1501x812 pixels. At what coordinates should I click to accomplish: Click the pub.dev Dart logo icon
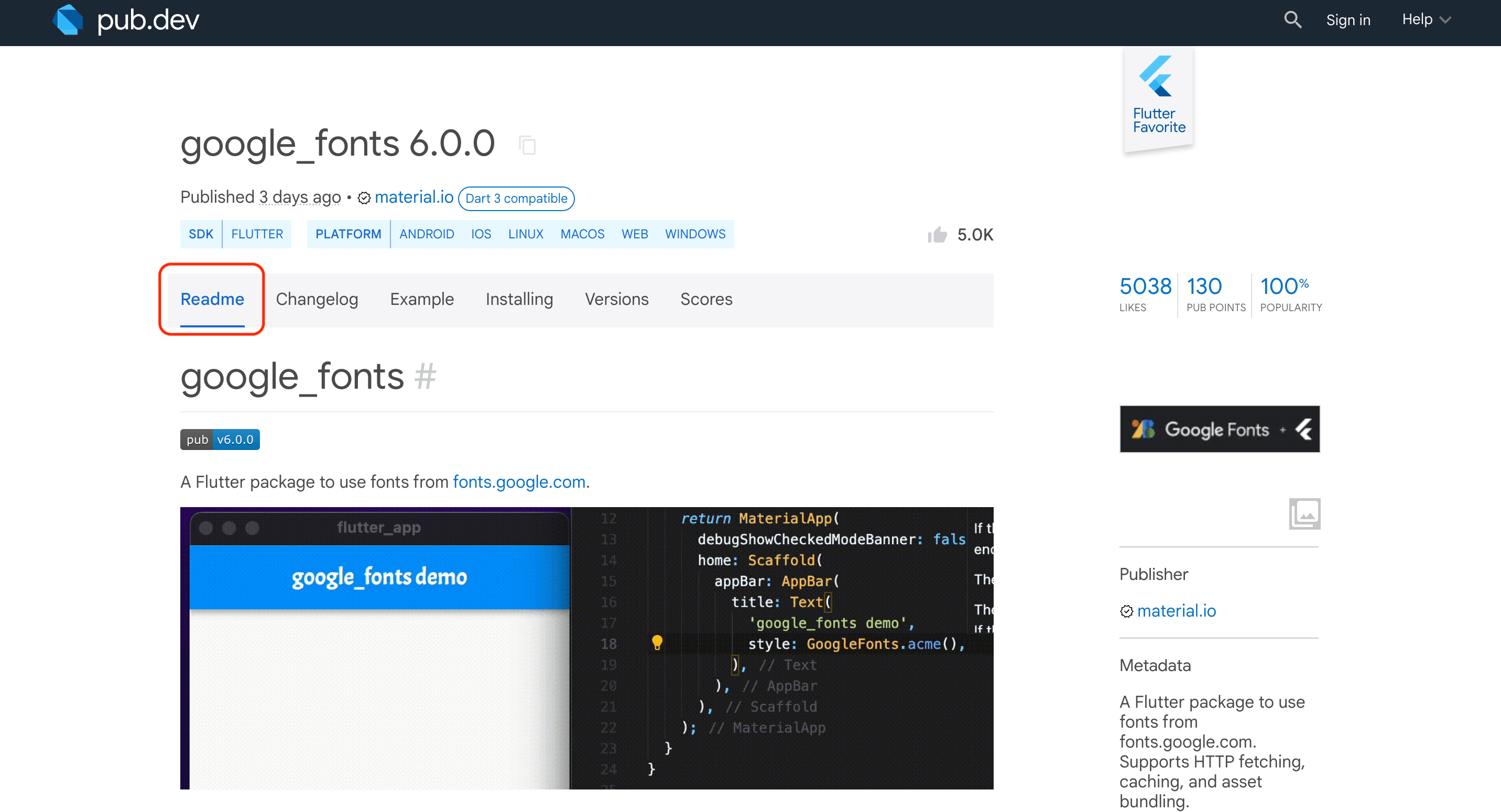[68, 20]
